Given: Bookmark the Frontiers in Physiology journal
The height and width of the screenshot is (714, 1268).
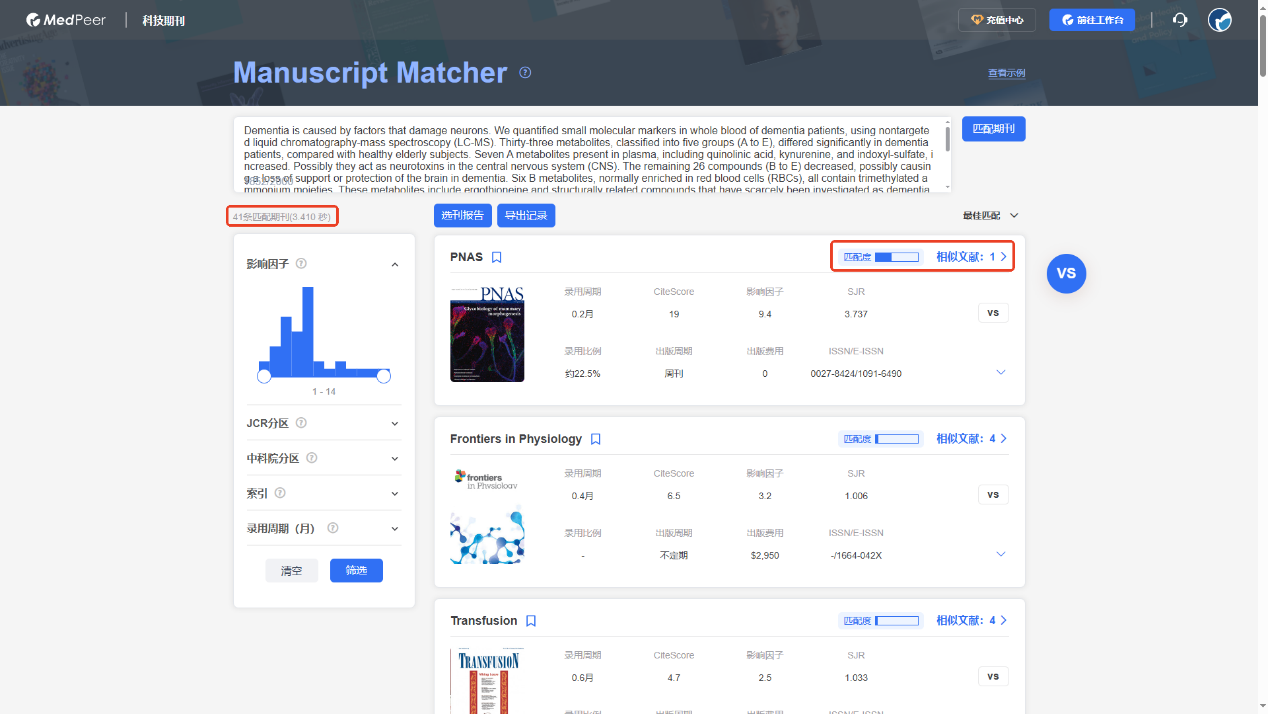Looking at the screenshot, I should (x=595, y=439).
